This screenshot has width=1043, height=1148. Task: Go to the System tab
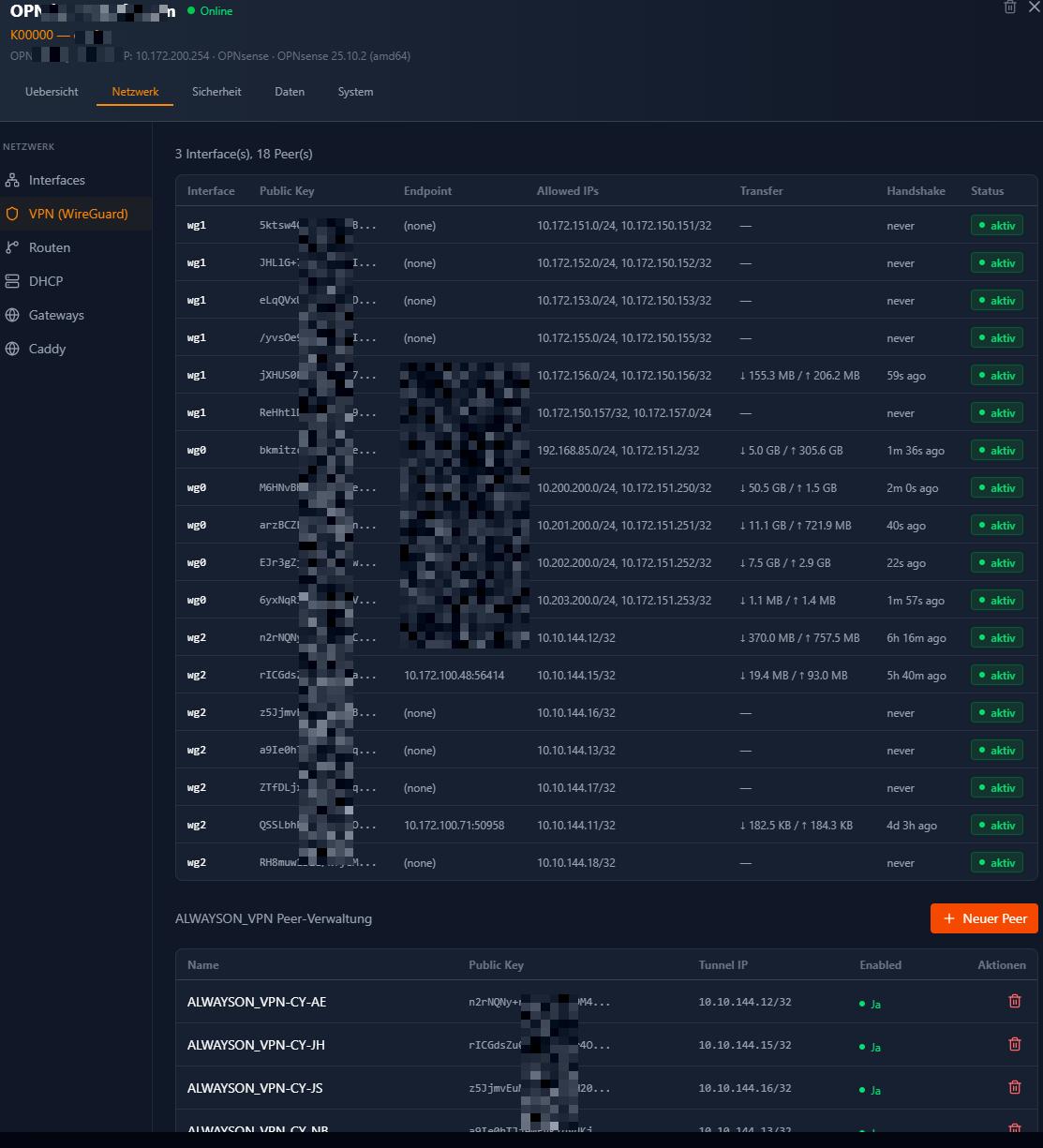[x=355, y=92]
